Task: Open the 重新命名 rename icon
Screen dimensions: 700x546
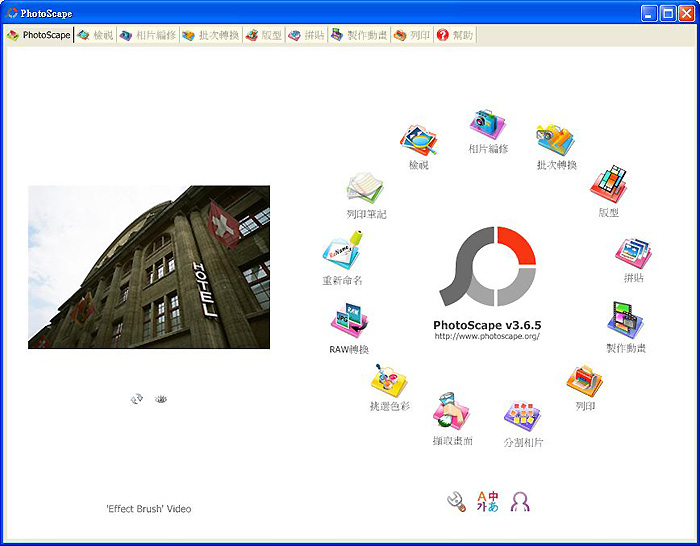Action: tap(342, 250)
